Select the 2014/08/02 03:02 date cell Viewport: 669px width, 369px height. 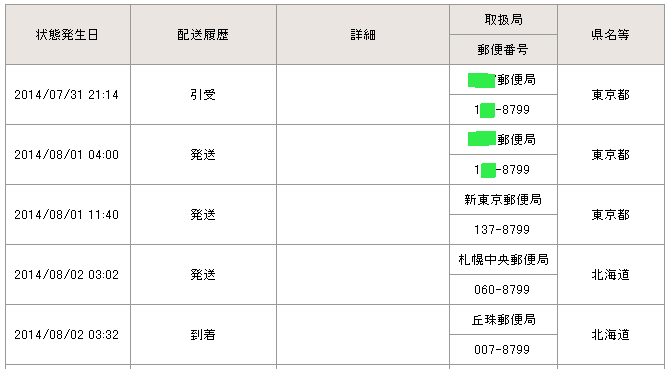[x=68, y=275]
